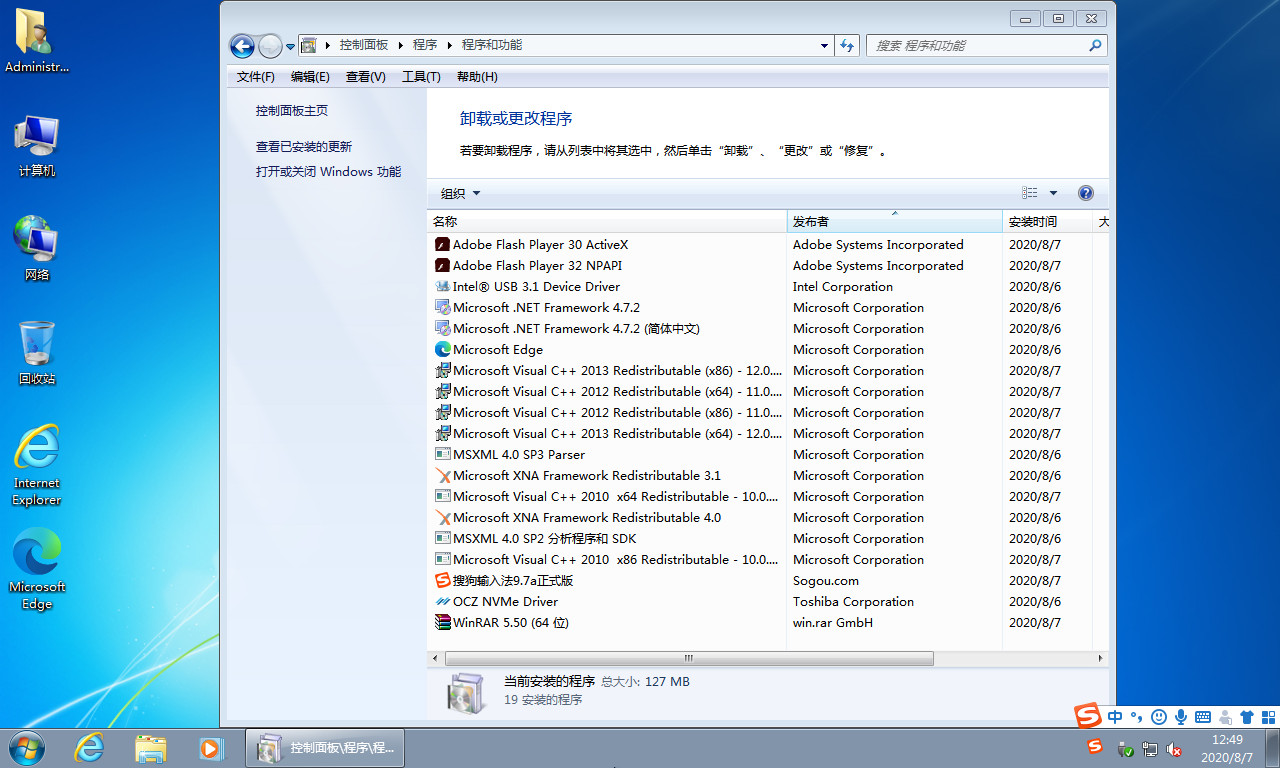Open the Sogou soft keyboard icon
Viewport: 1280px width, 768px height.
(x=1203, y=716)
